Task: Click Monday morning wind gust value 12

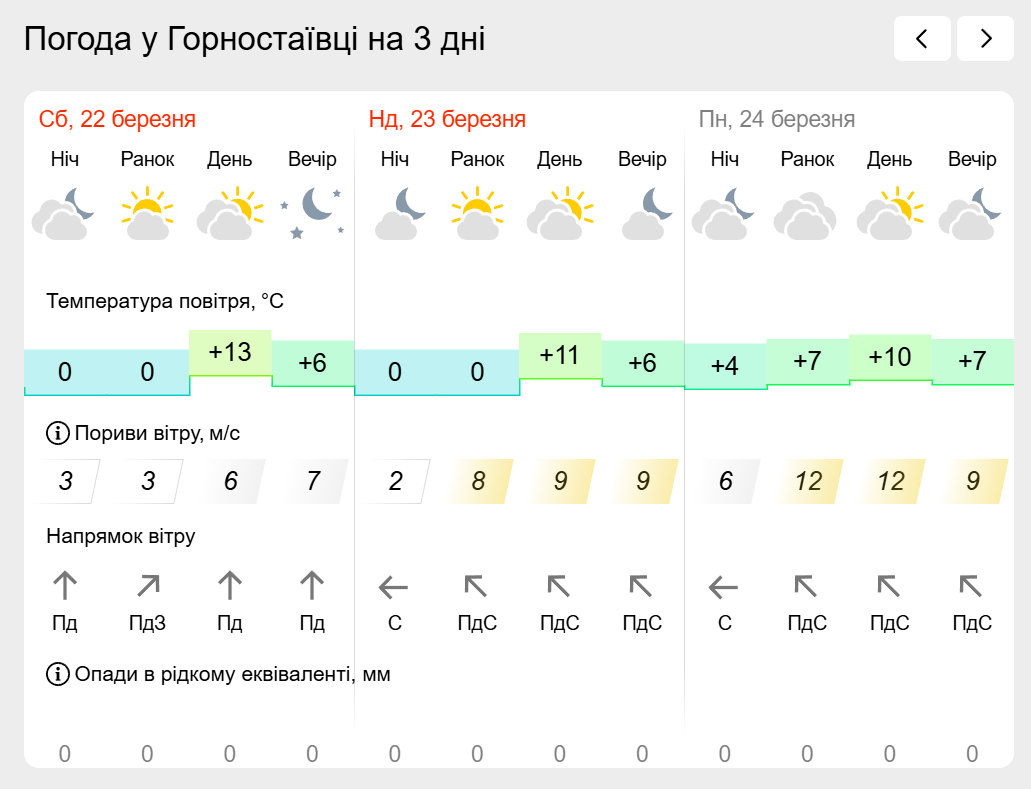Action: (x=808, y=481)
